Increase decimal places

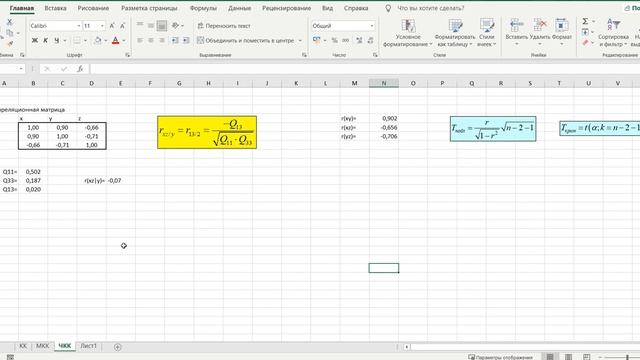coord(359,40)
